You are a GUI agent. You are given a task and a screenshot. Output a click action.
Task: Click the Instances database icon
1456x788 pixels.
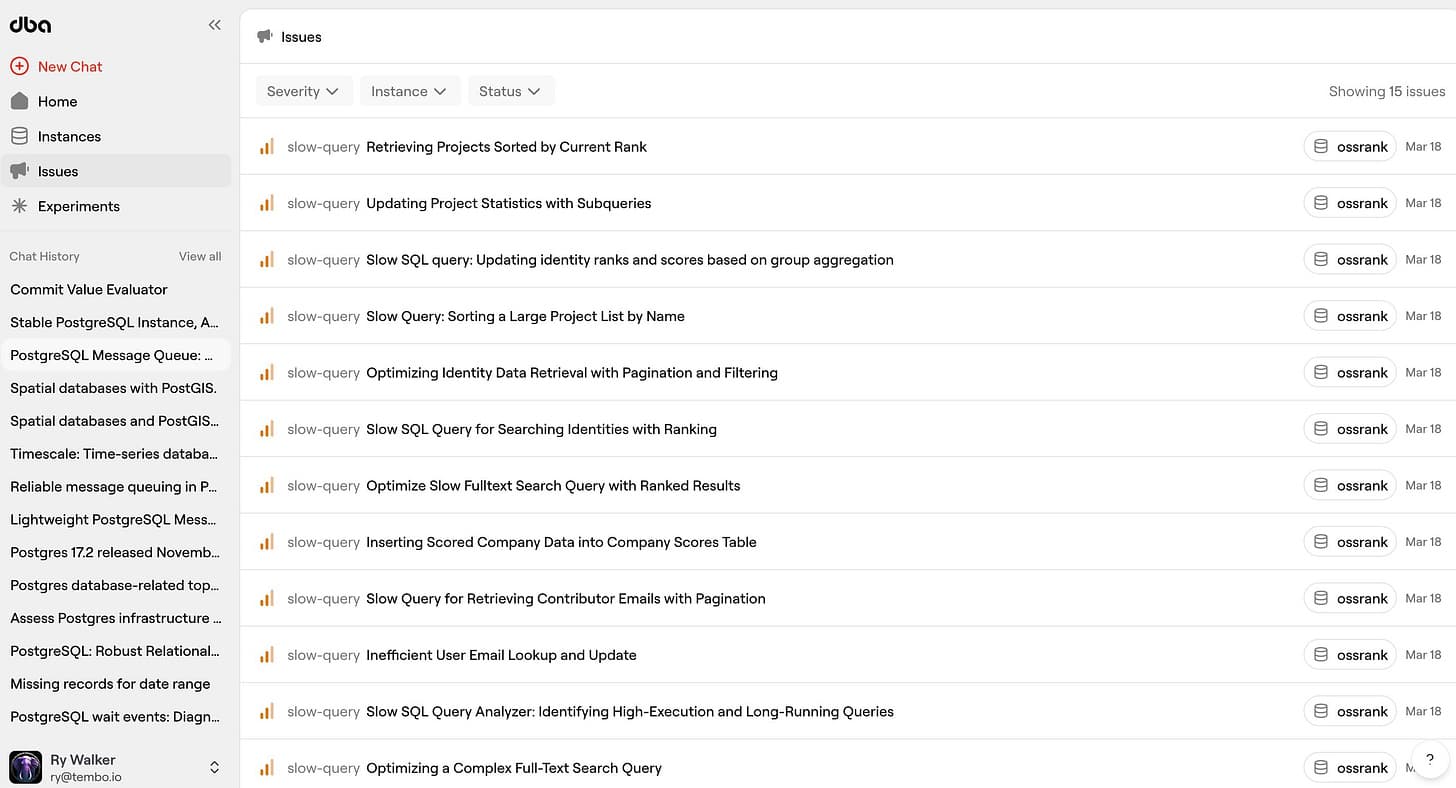click(19, 136)
